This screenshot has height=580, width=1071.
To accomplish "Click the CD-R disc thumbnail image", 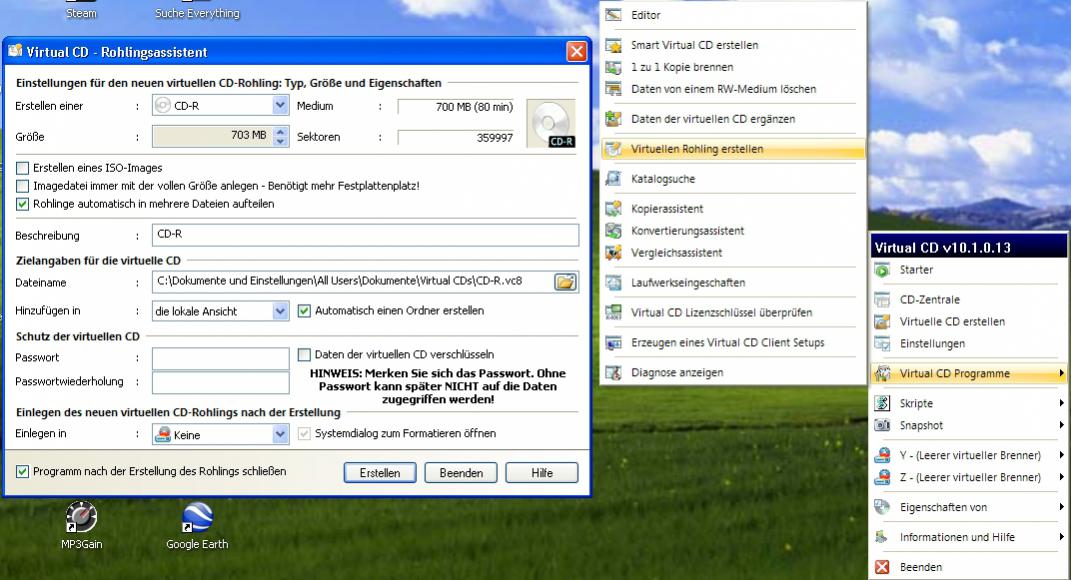I will pos(551,124).
